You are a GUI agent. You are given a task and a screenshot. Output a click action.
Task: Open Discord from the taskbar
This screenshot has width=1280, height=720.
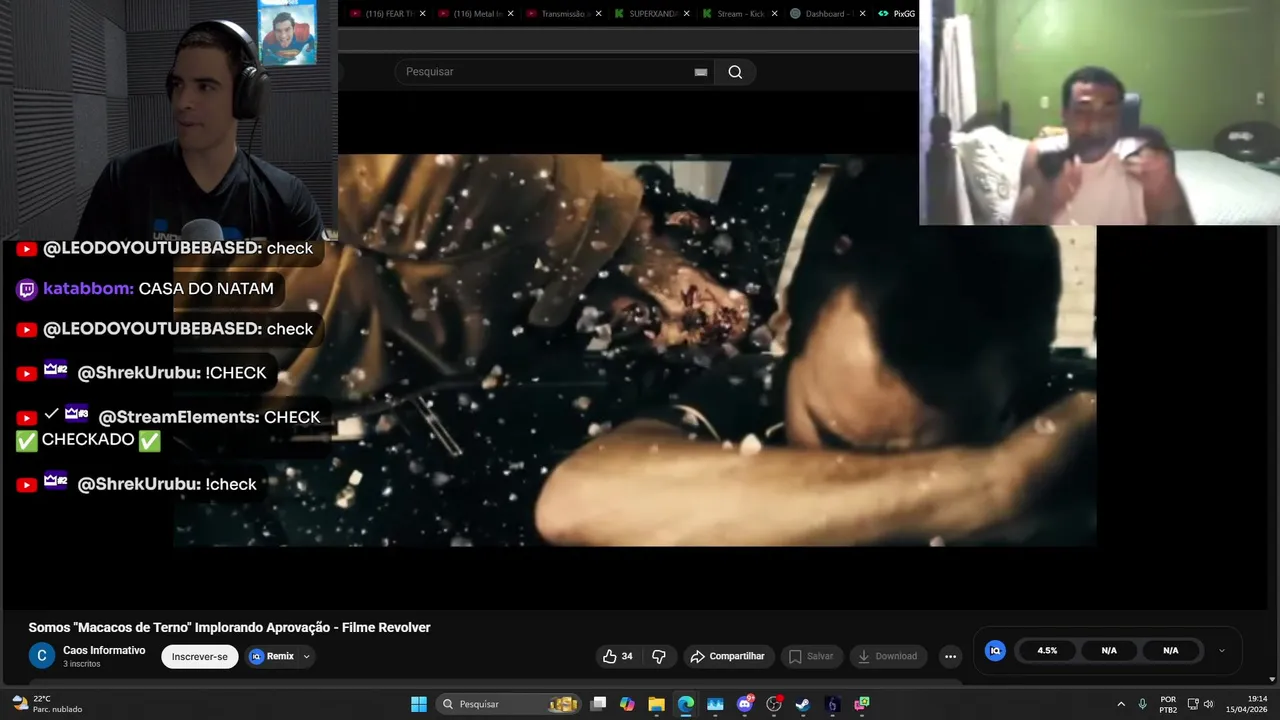pyautogui.click(x=745, y=704)
